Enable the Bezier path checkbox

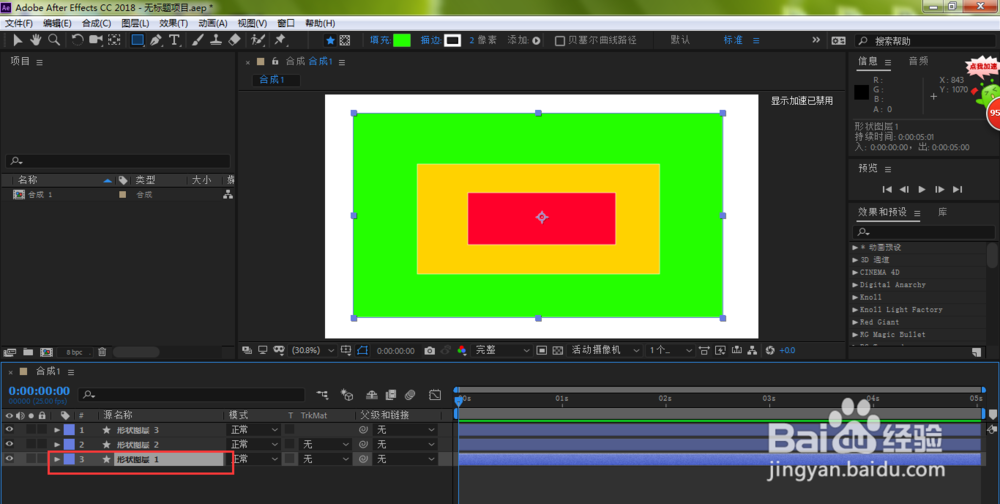[x=560, y=41]
